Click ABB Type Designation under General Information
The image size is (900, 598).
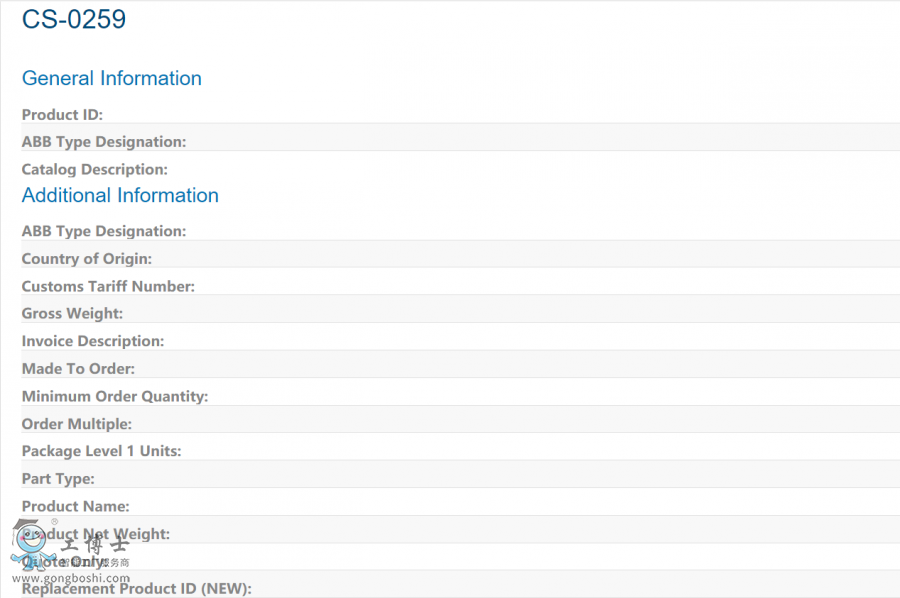point(104,142)
